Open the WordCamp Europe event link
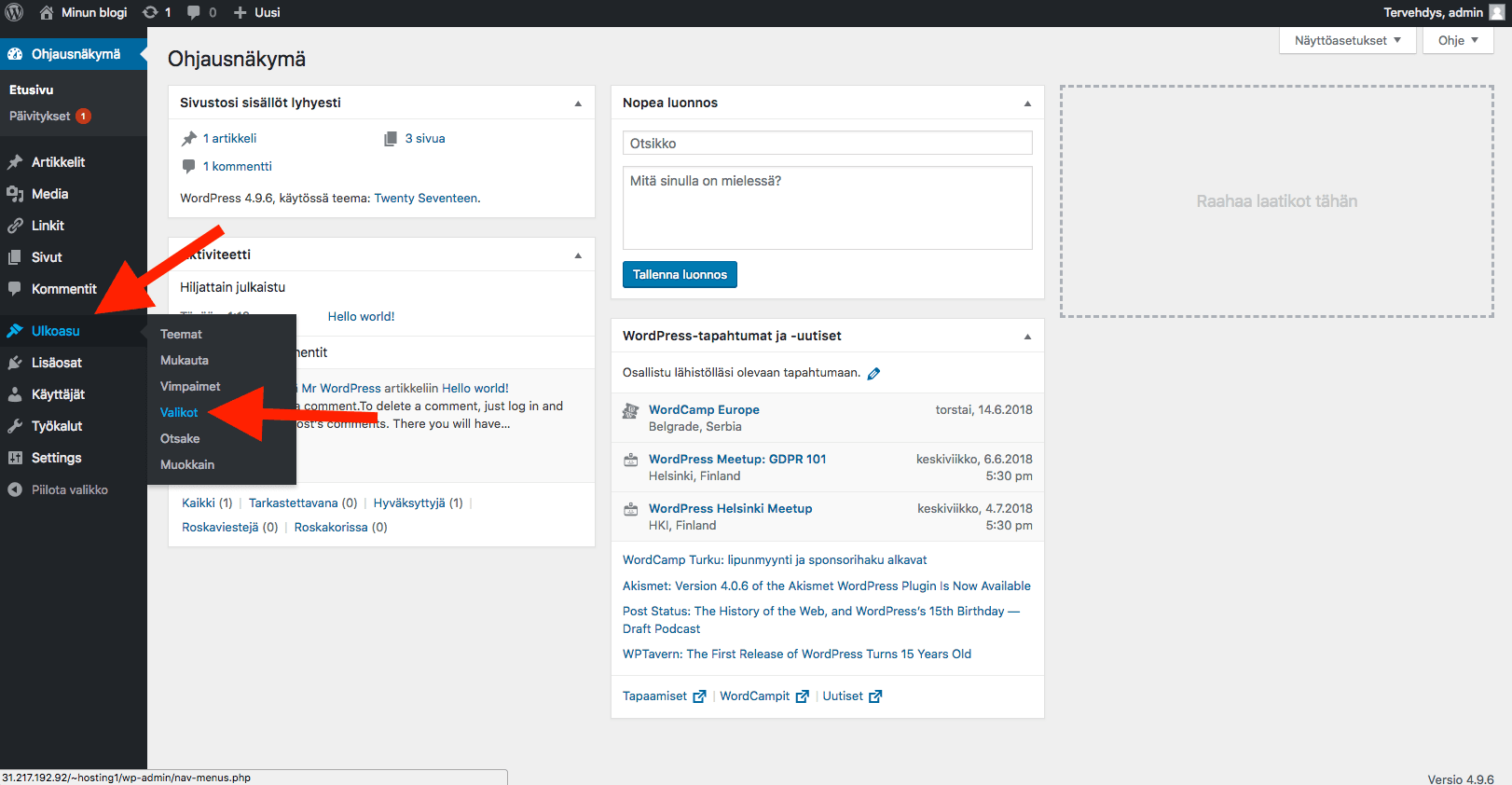 704,409
